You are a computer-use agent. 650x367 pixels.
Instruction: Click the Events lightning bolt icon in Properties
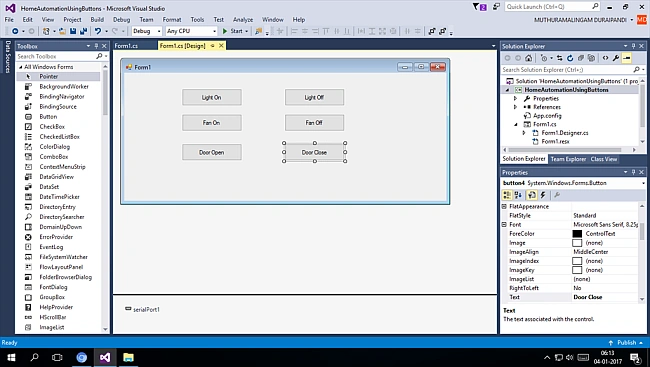point(543,194)
